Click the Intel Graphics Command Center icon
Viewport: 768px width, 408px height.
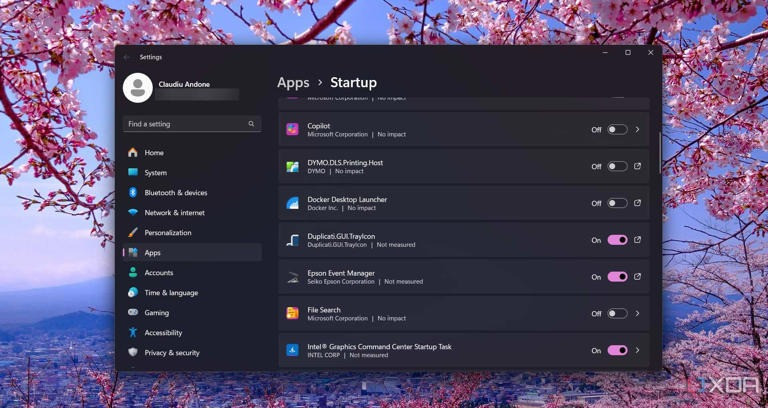[292, 350]
